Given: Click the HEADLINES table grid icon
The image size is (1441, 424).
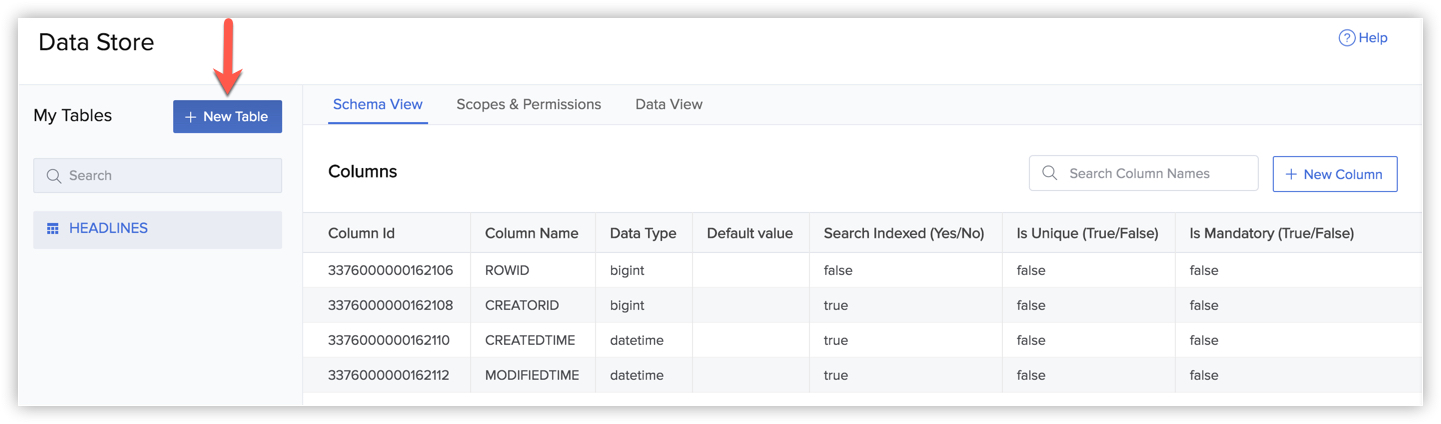Looking at the screenshot, I should 53,229.
